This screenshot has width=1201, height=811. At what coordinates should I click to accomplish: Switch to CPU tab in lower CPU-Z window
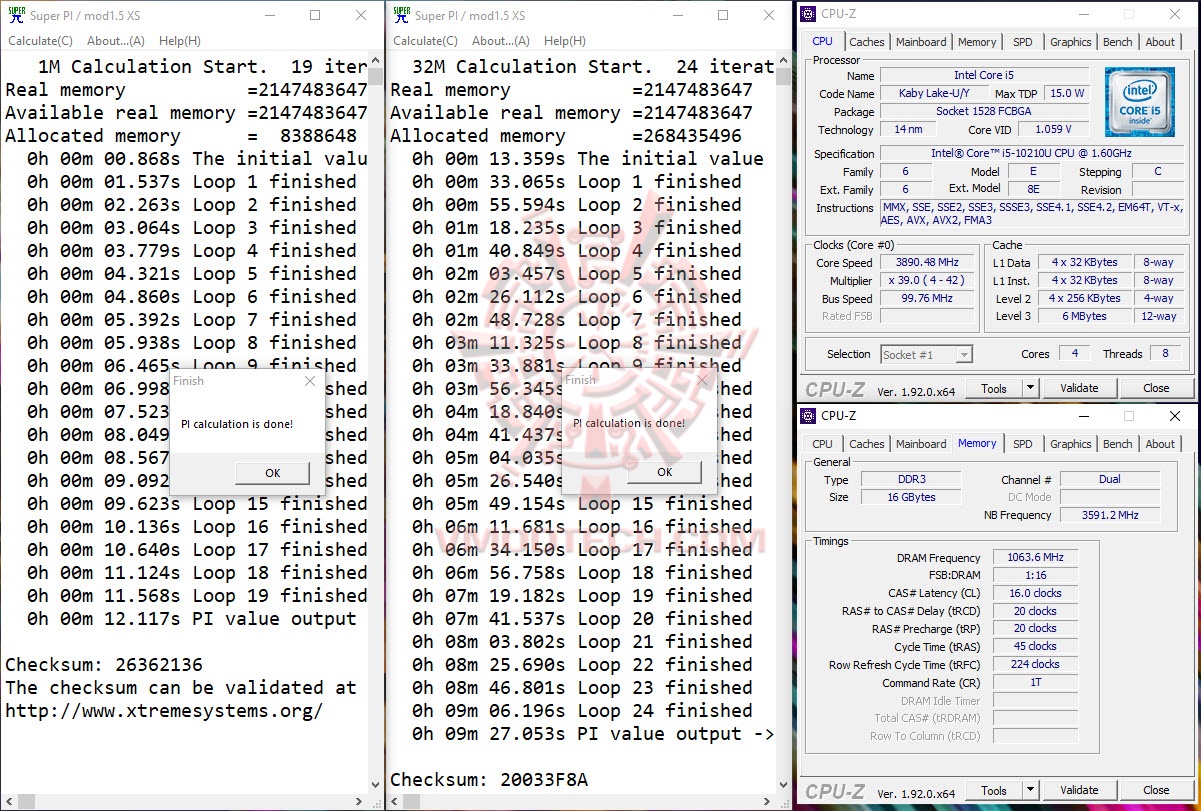pos(822,444)
